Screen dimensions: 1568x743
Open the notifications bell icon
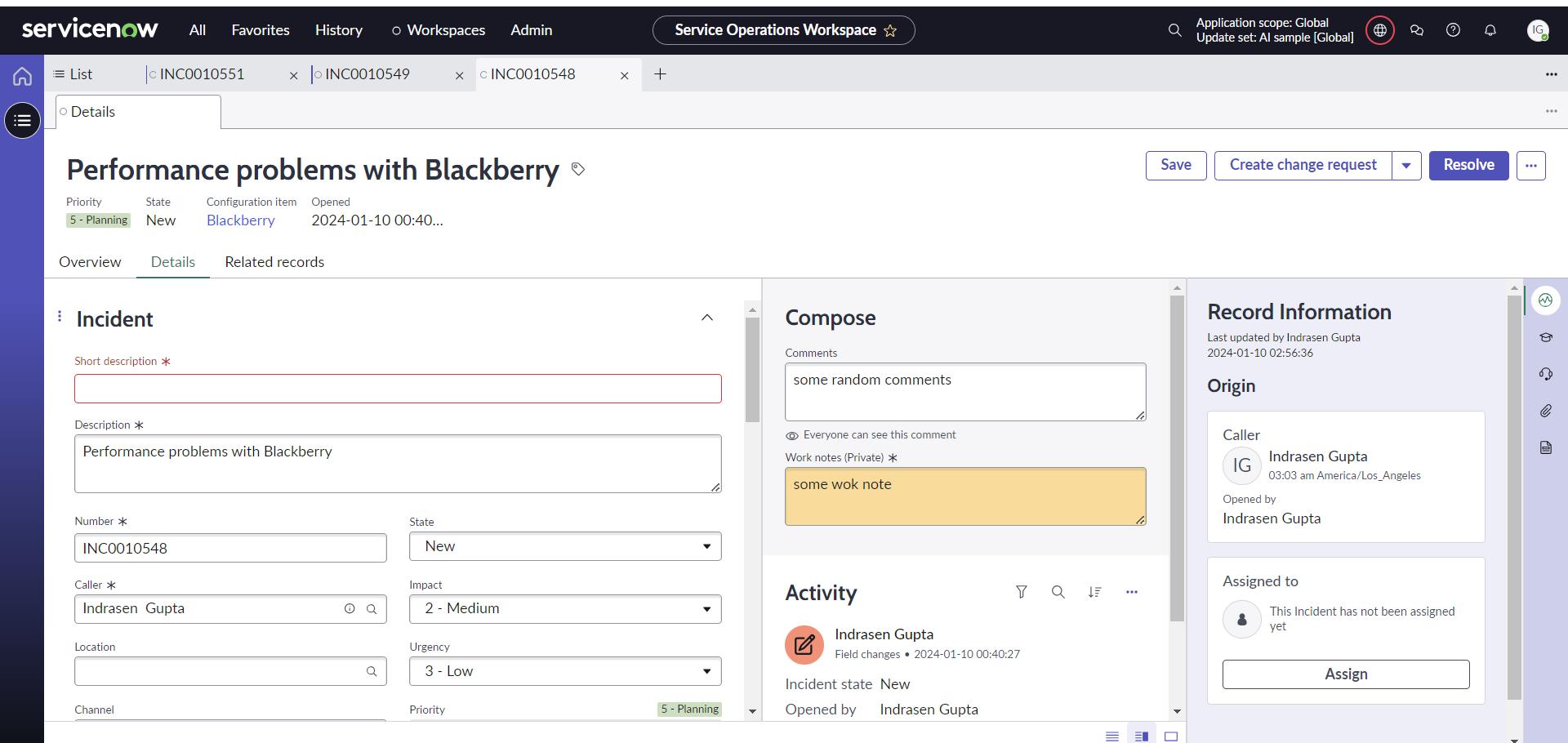(1490, 30)
